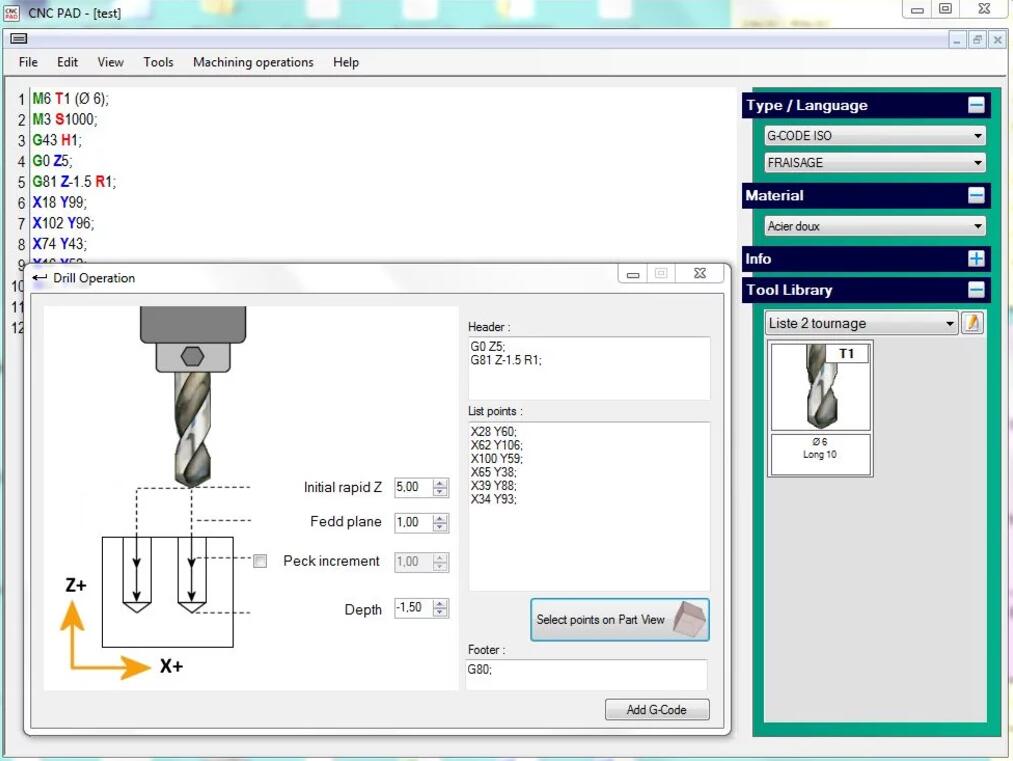Open the Liste 2 tournage tool list dropdown
The width and height of the screenshot is (1013, 761).
point(861,323)
